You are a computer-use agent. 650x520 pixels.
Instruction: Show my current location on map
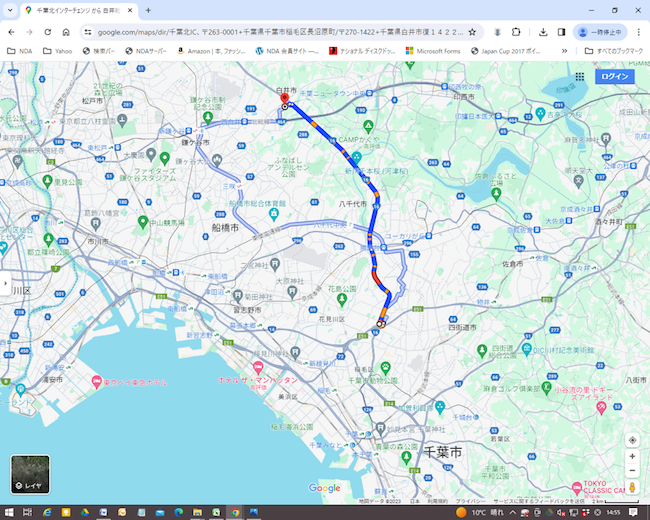632,440
